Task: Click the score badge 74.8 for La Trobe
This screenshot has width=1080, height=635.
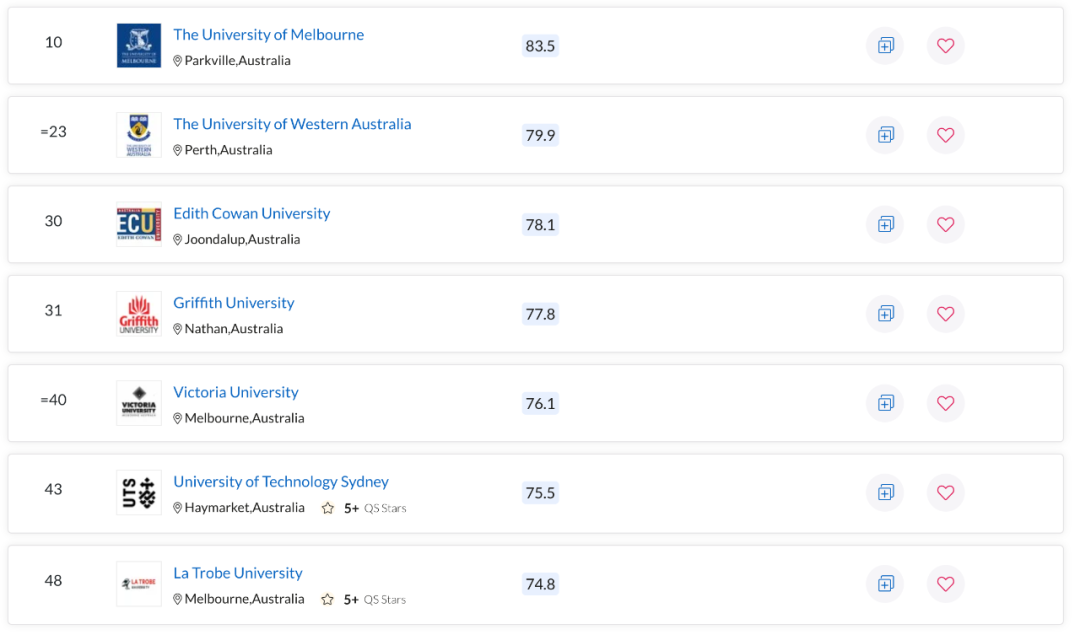Action: click(539, 583)
